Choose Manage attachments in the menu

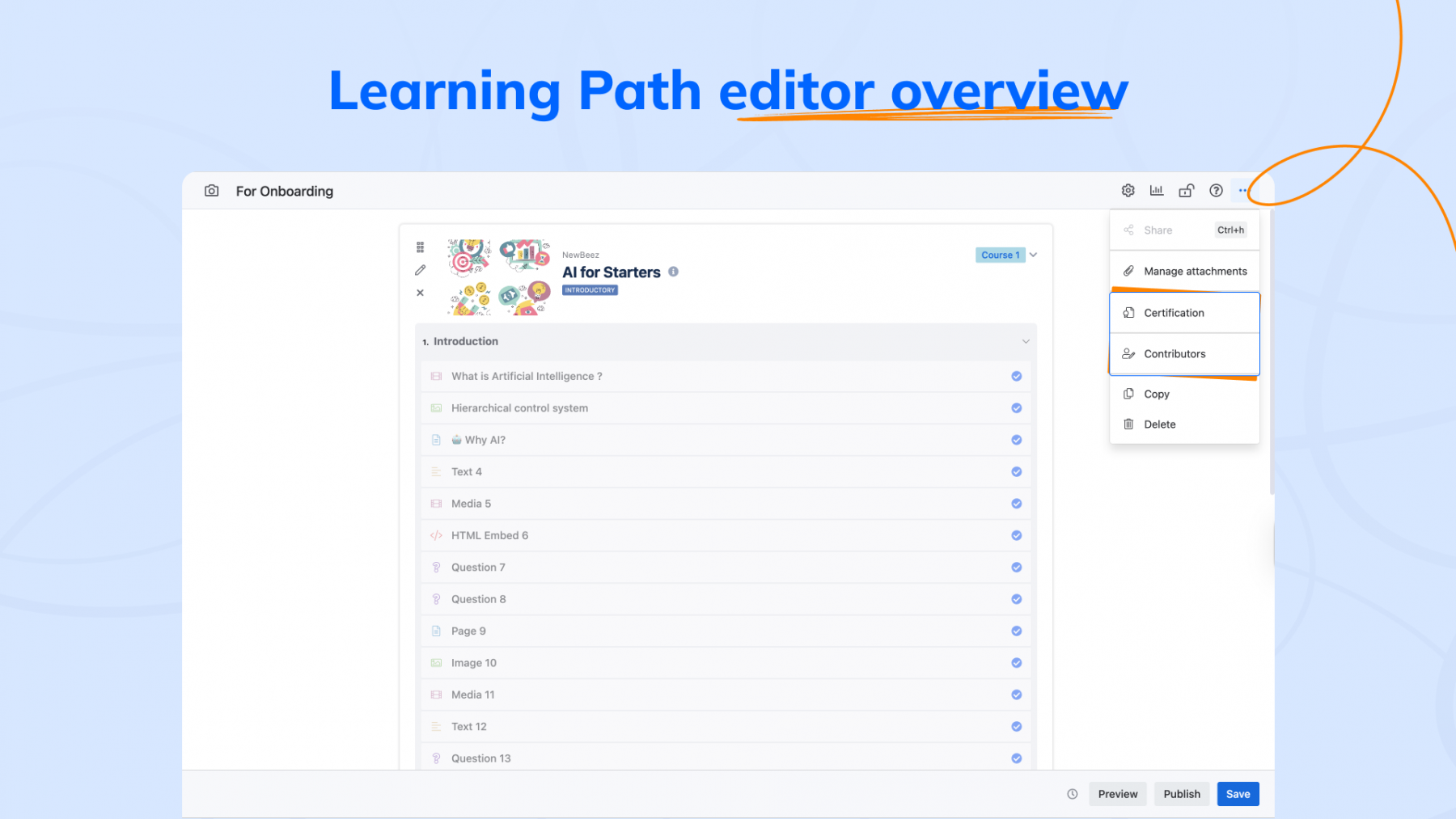[1195, 272]
